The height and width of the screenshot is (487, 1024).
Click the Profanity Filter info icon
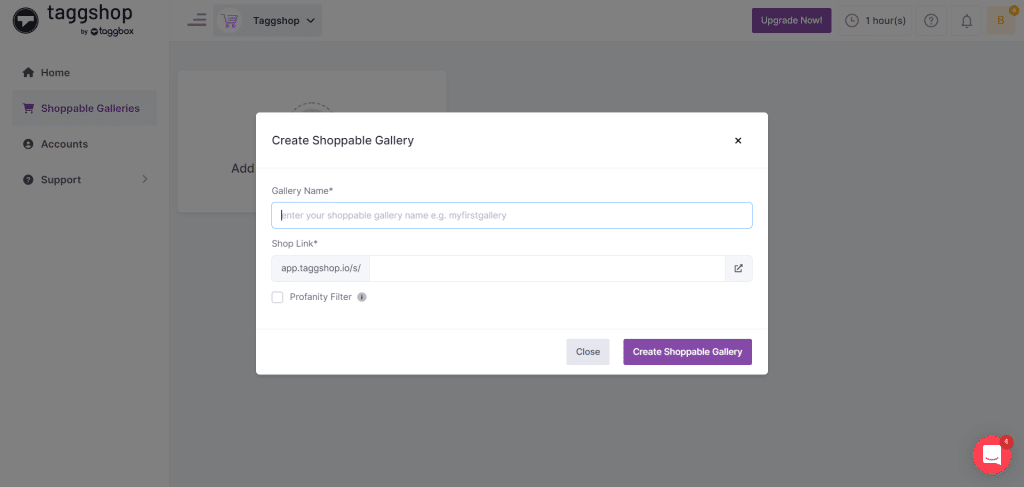pyautogui.click(x=362, y=297)
